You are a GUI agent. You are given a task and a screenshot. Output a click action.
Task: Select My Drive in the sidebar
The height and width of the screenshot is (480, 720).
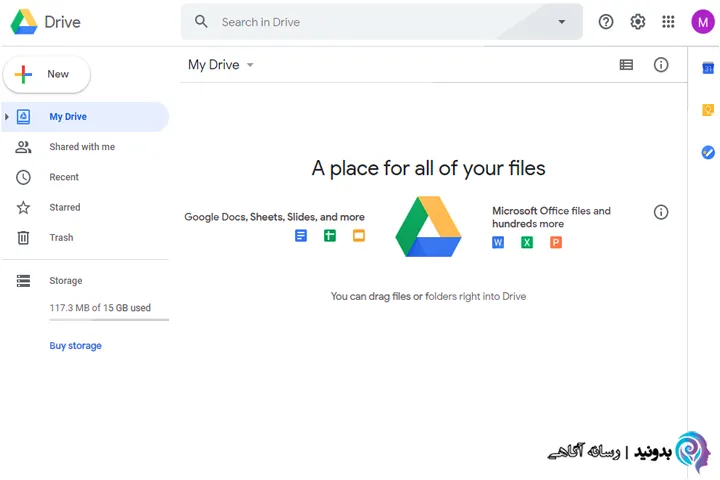pos(85,117)
